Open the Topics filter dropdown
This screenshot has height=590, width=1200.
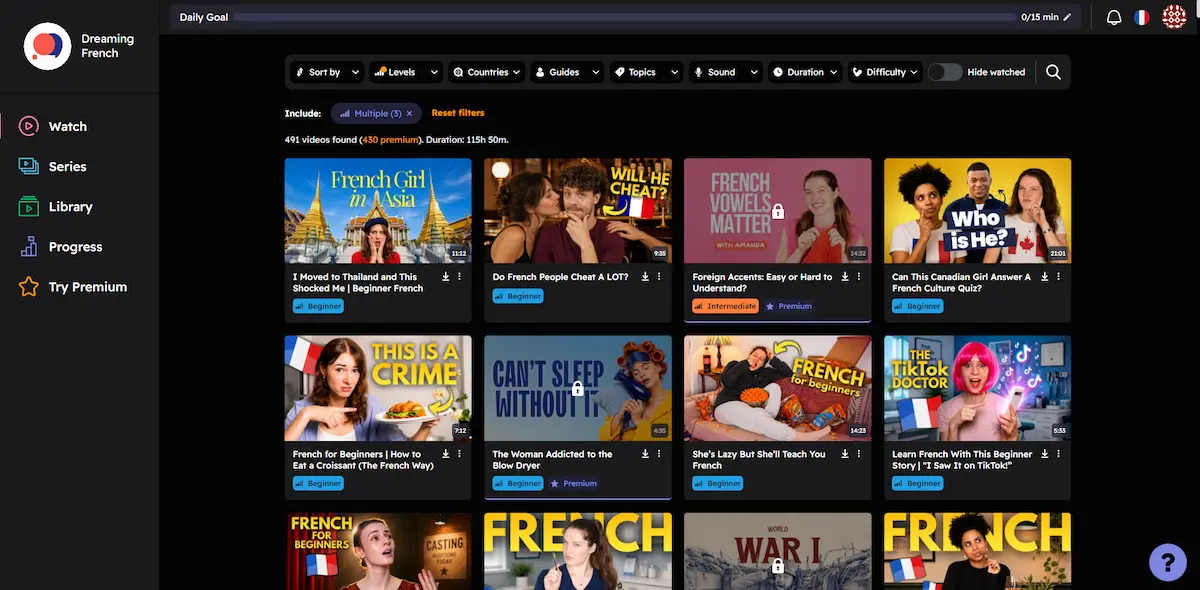point(646,72)
